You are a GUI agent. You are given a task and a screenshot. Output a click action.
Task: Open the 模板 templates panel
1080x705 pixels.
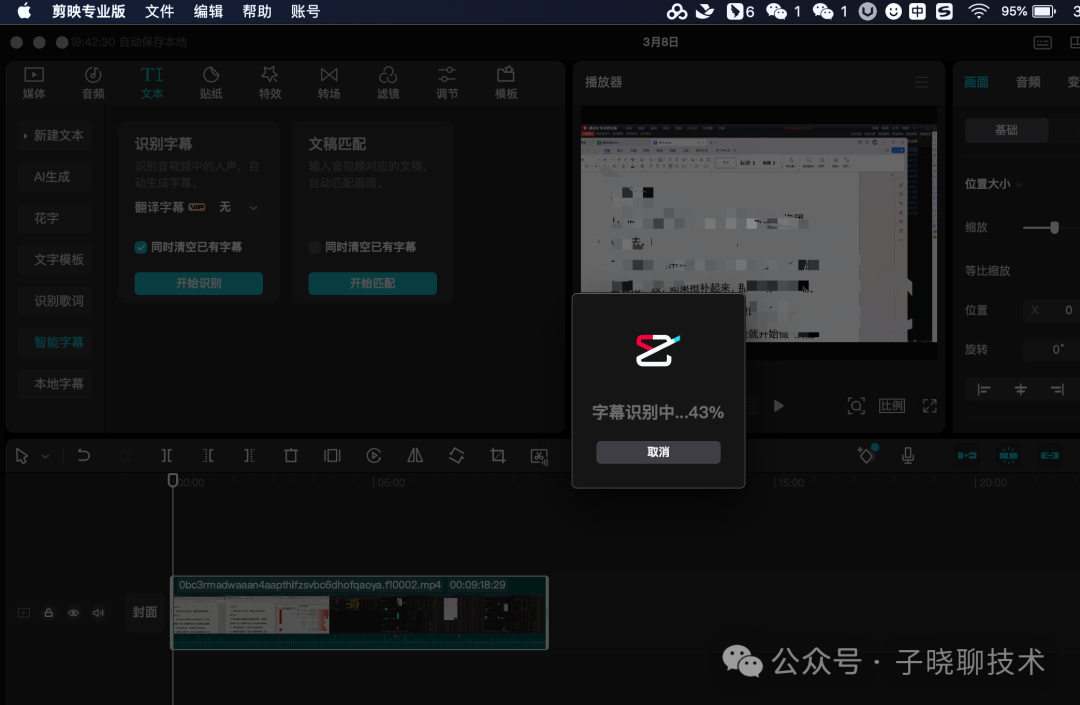pos(506,83)
